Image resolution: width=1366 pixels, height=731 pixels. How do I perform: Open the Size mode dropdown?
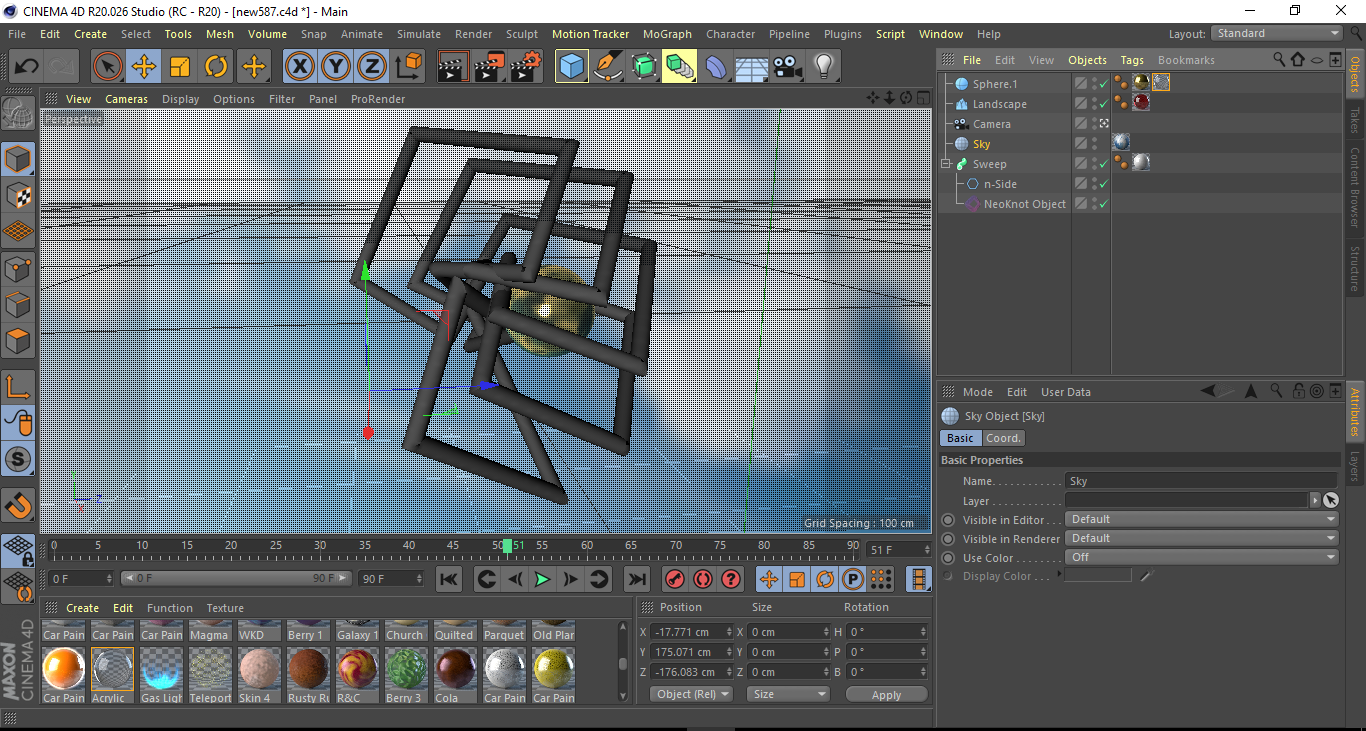click(790, 694)
